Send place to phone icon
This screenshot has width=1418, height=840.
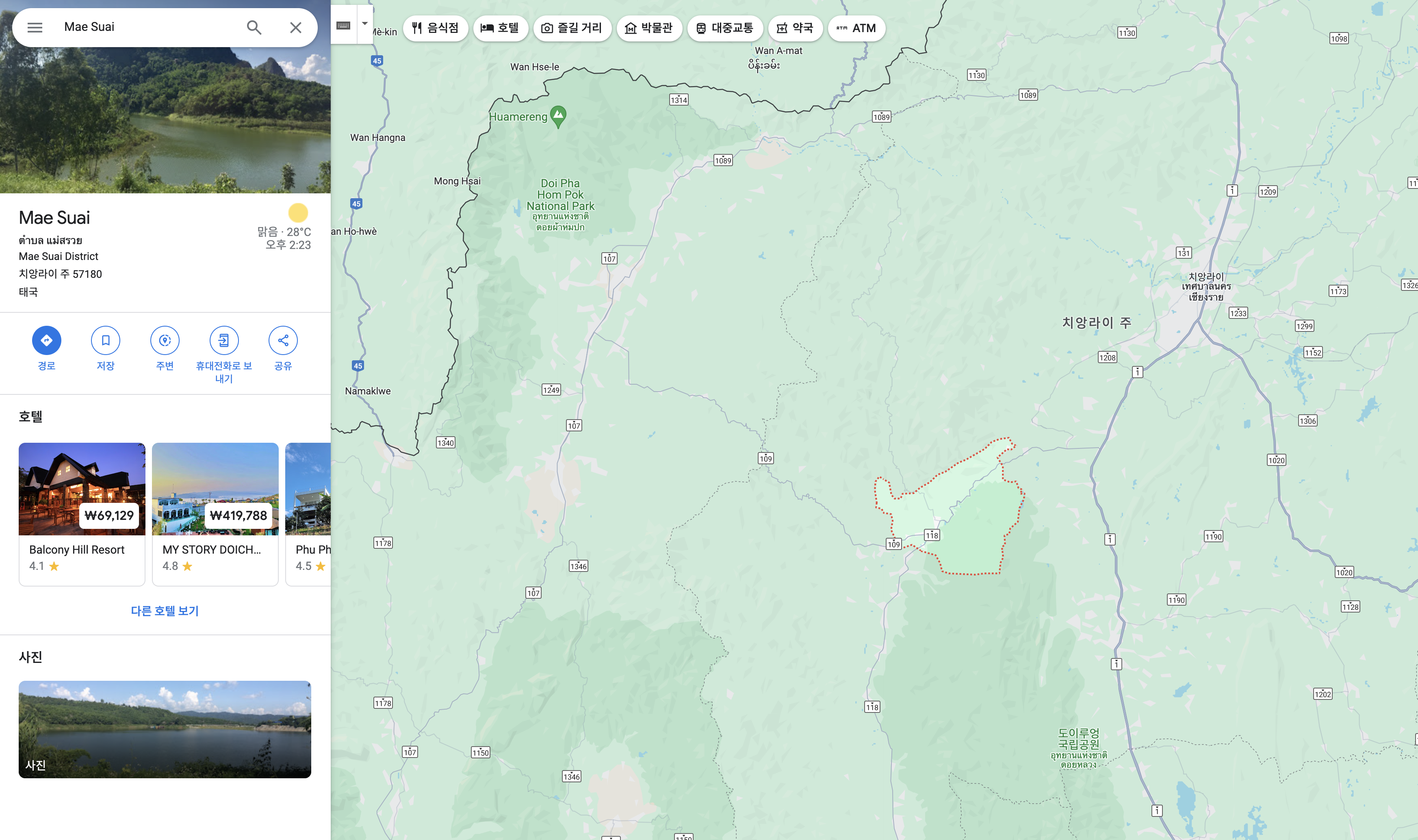(x=223, y=340)
